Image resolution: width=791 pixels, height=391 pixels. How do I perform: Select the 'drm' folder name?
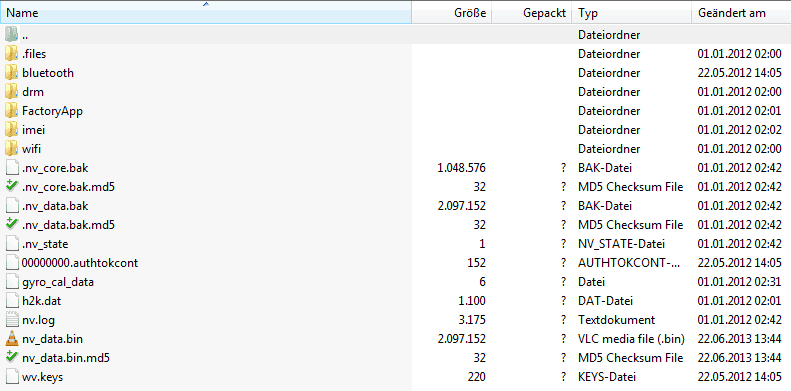click(33, 92)
